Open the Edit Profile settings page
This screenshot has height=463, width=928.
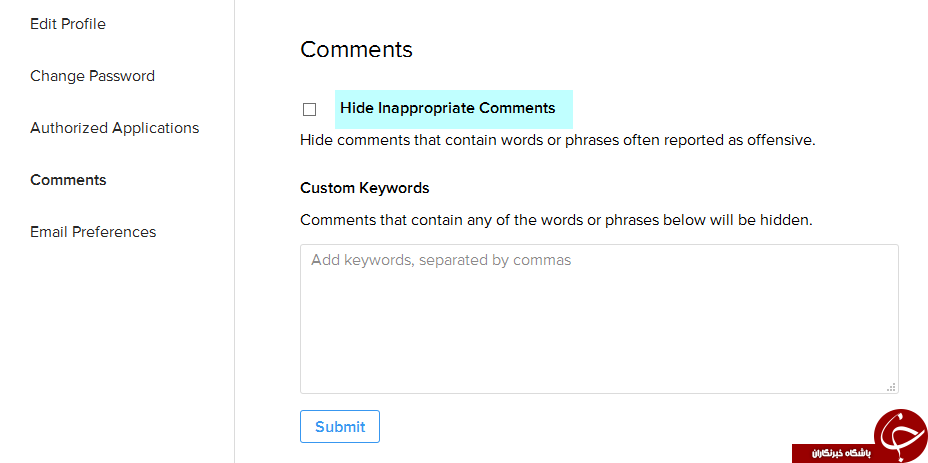pos(67,24)
